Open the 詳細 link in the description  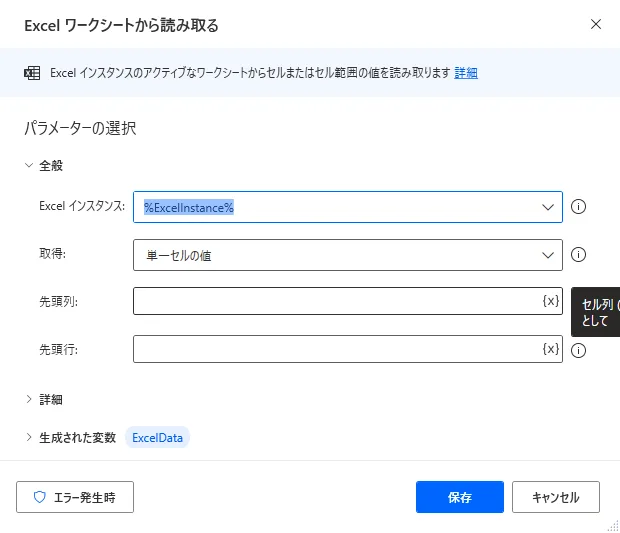click(466, 73)
